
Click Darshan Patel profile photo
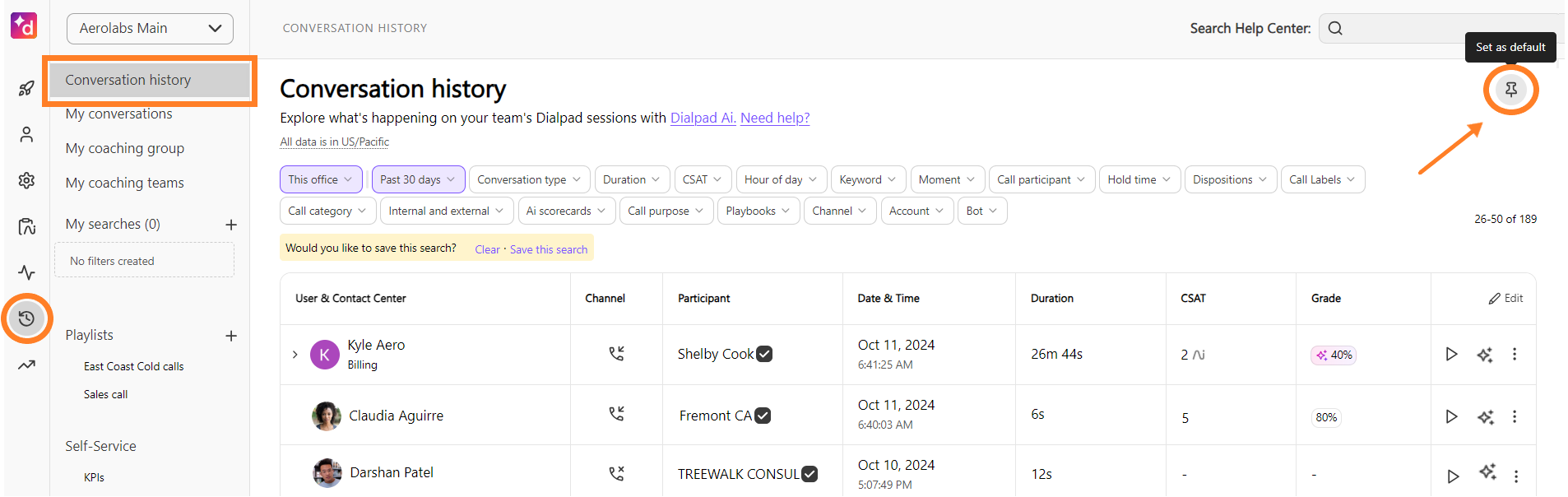(x=327, y=473)
